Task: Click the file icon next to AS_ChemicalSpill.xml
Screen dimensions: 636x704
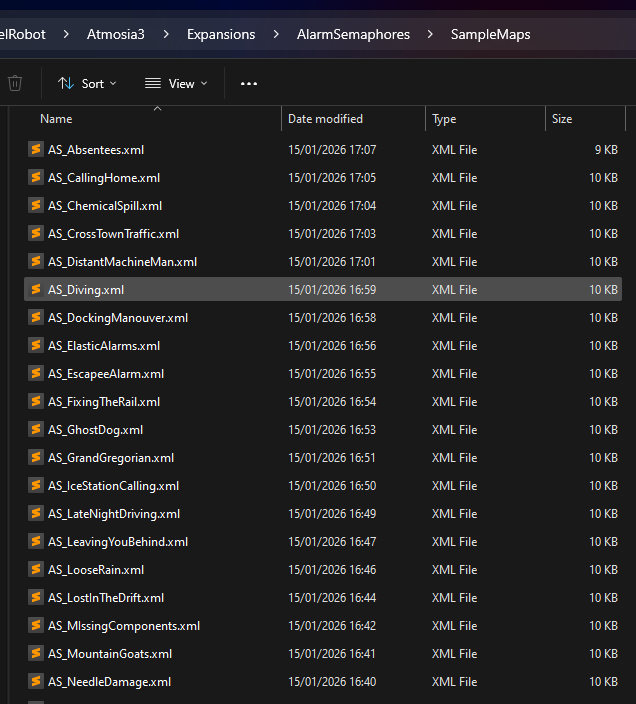Action: (x=36, y=206)
